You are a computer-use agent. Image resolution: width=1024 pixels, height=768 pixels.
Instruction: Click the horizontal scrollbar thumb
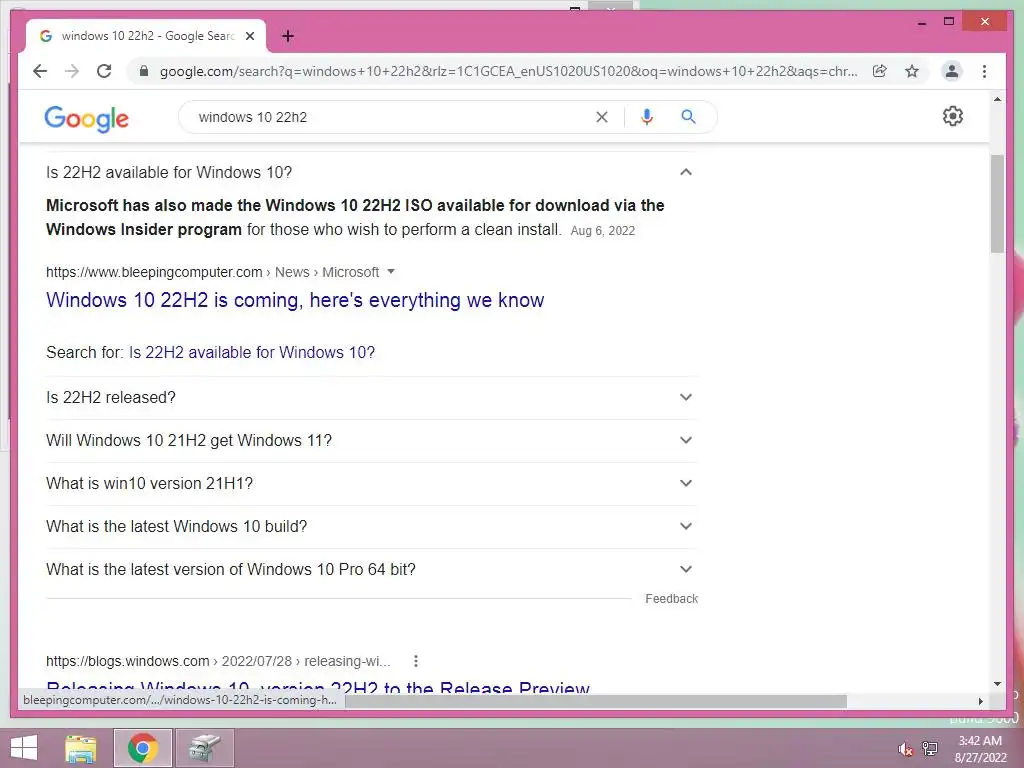pyautogui.click(x=596, y=701)
